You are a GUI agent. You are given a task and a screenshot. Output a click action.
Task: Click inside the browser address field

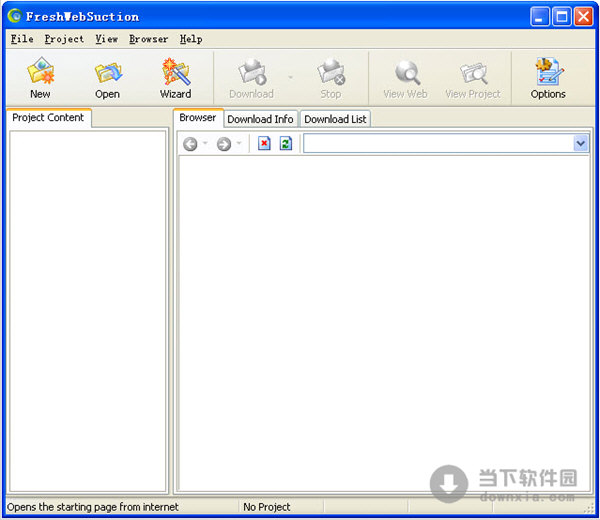(439, 143)
